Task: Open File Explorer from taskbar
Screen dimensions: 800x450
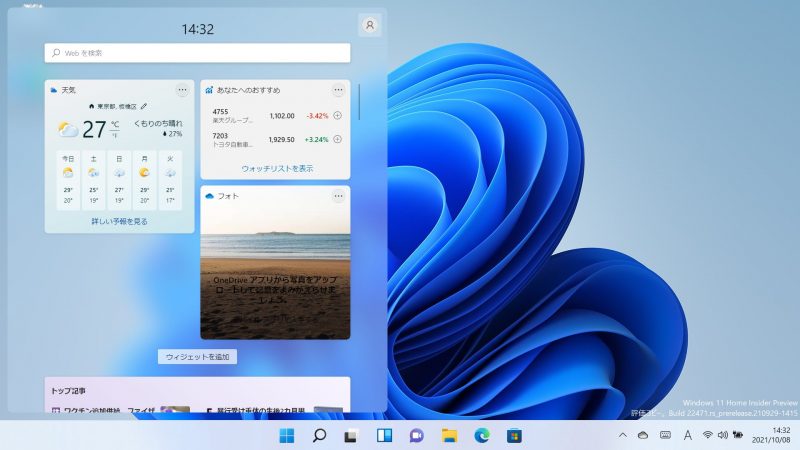Action: pyautogui.click(x=449, y=435)
